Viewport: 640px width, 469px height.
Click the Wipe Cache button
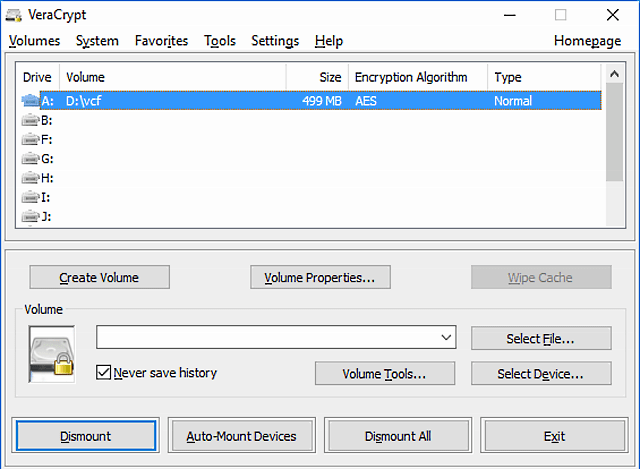point(541,277)
